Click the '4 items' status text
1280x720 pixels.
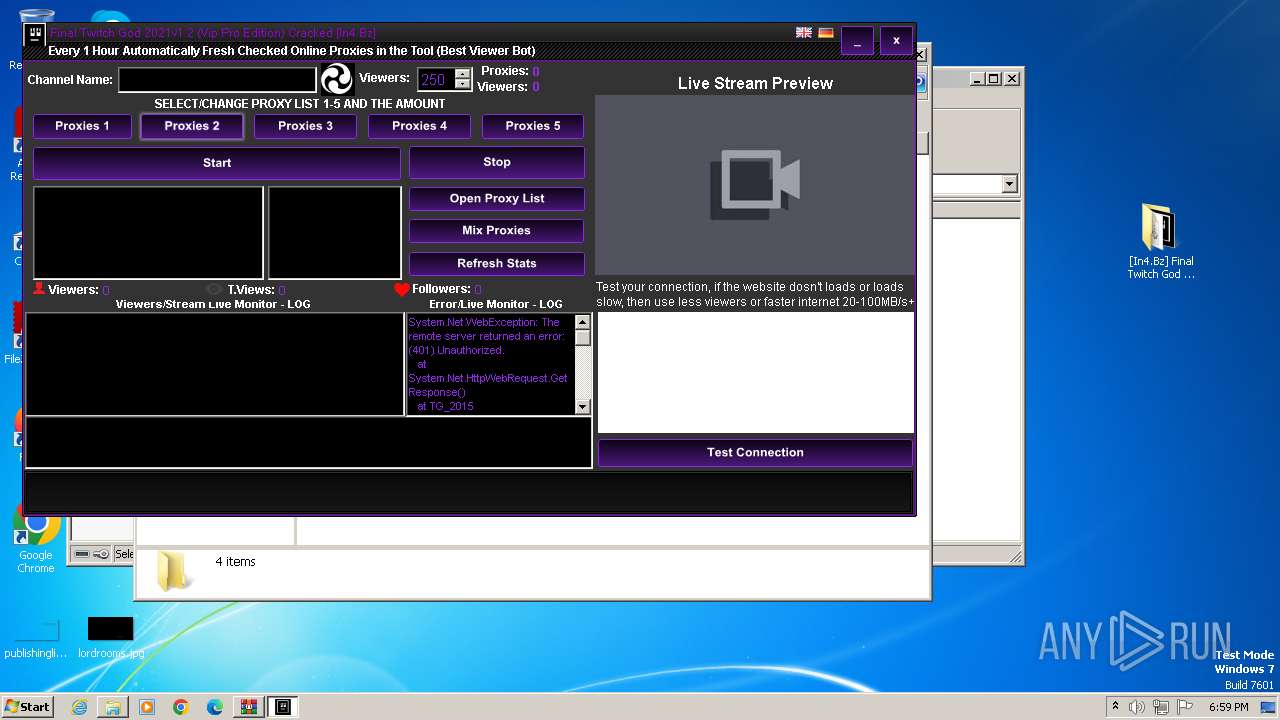coord(235,562)
